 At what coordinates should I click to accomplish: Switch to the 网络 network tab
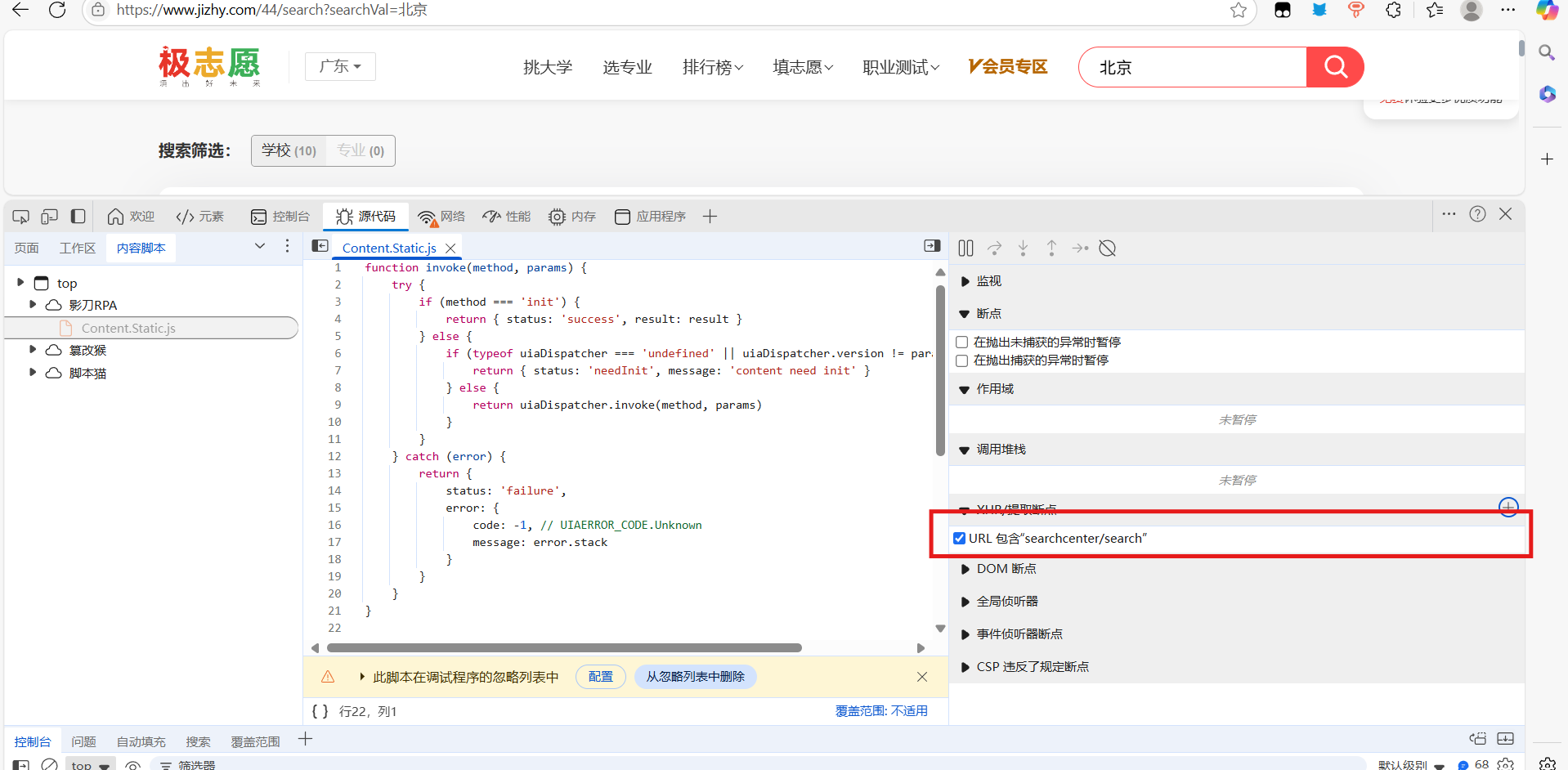point(441,217)
